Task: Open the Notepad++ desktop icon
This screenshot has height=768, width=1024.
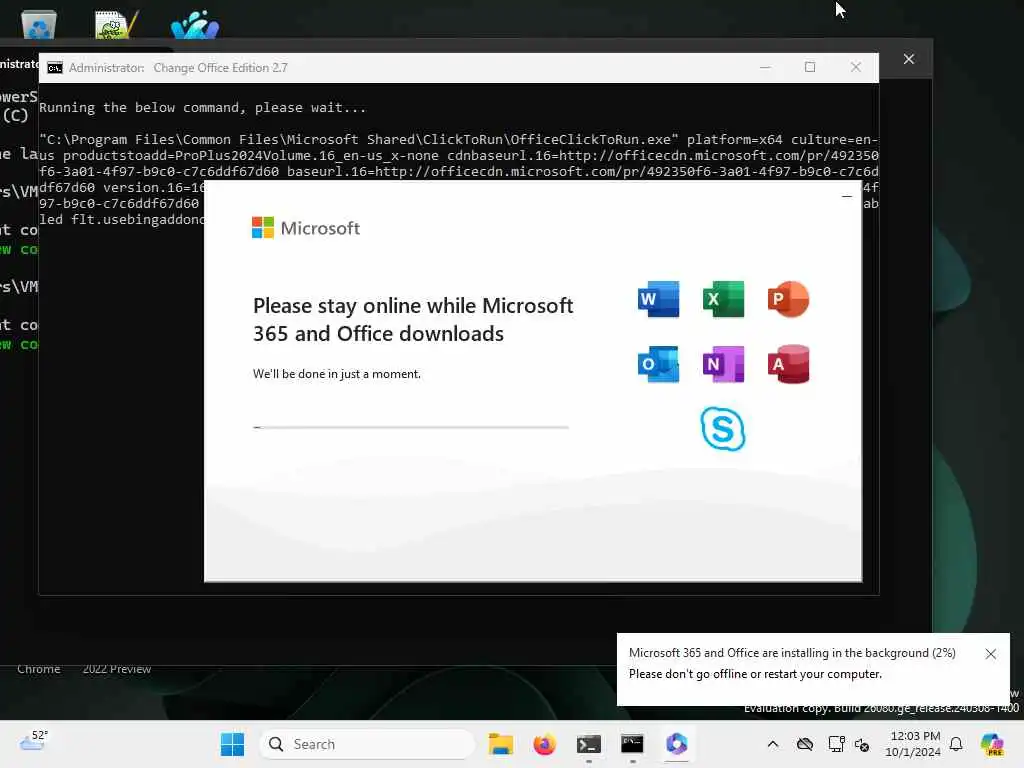Action: click(116, 25)
